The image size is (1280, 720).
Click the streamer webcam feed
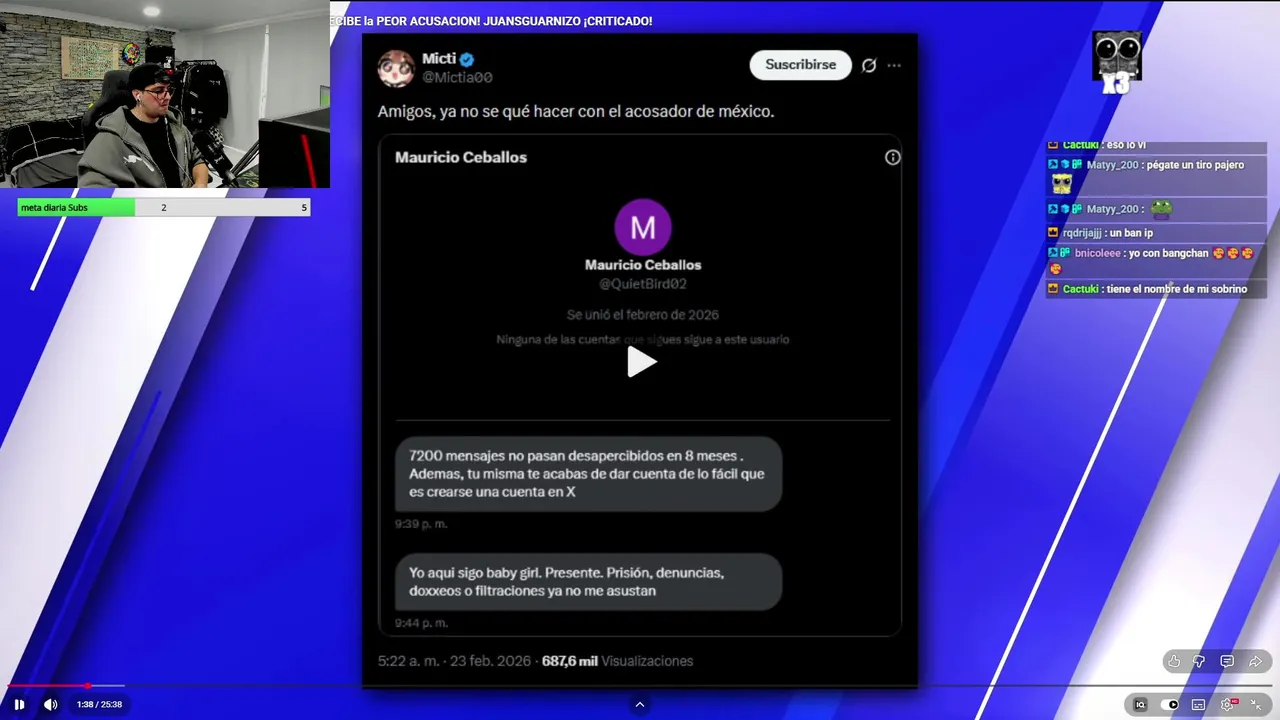(165, 94)
